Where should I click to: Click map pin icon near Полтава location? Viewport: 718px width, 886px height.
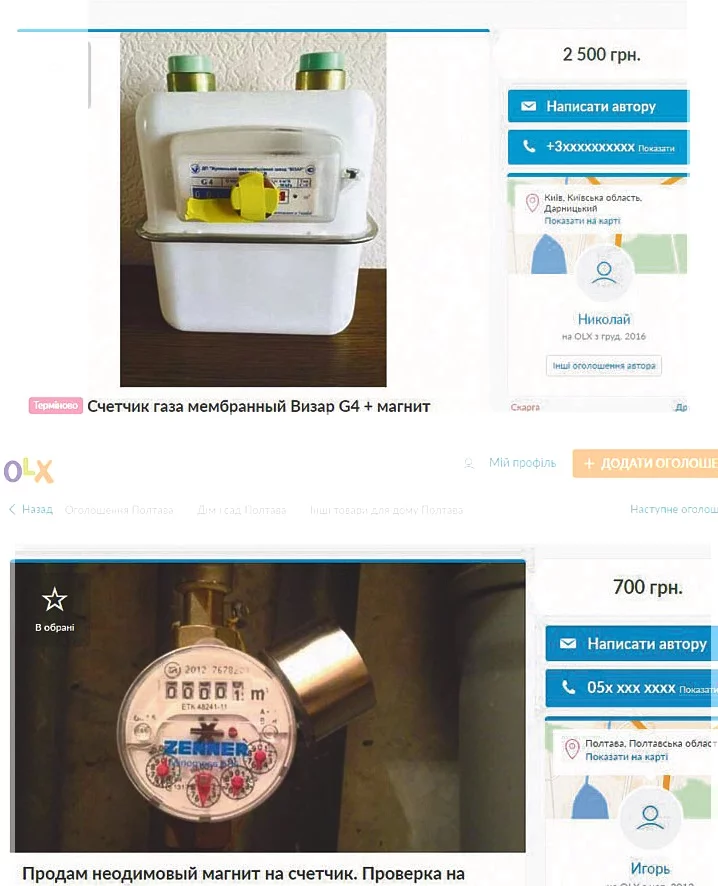tap(572, 749)
